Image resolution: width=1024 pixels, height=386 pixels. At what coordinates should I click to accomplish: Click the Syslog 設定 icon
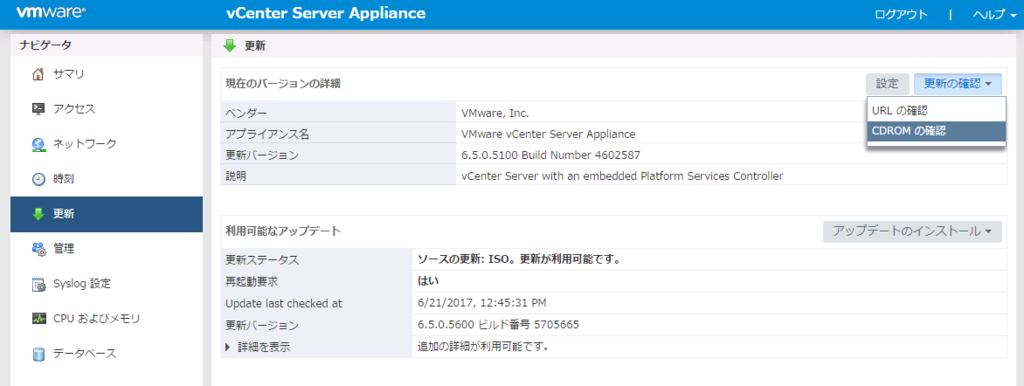point(39,284)
